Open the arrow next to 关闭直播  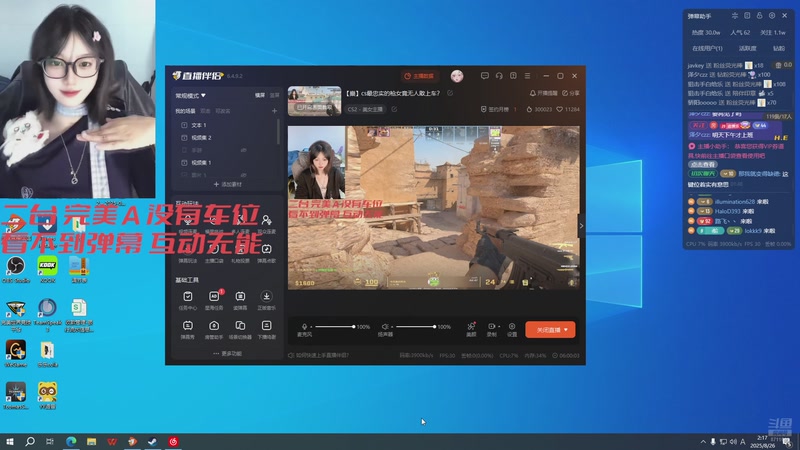(x=565, y=330)
